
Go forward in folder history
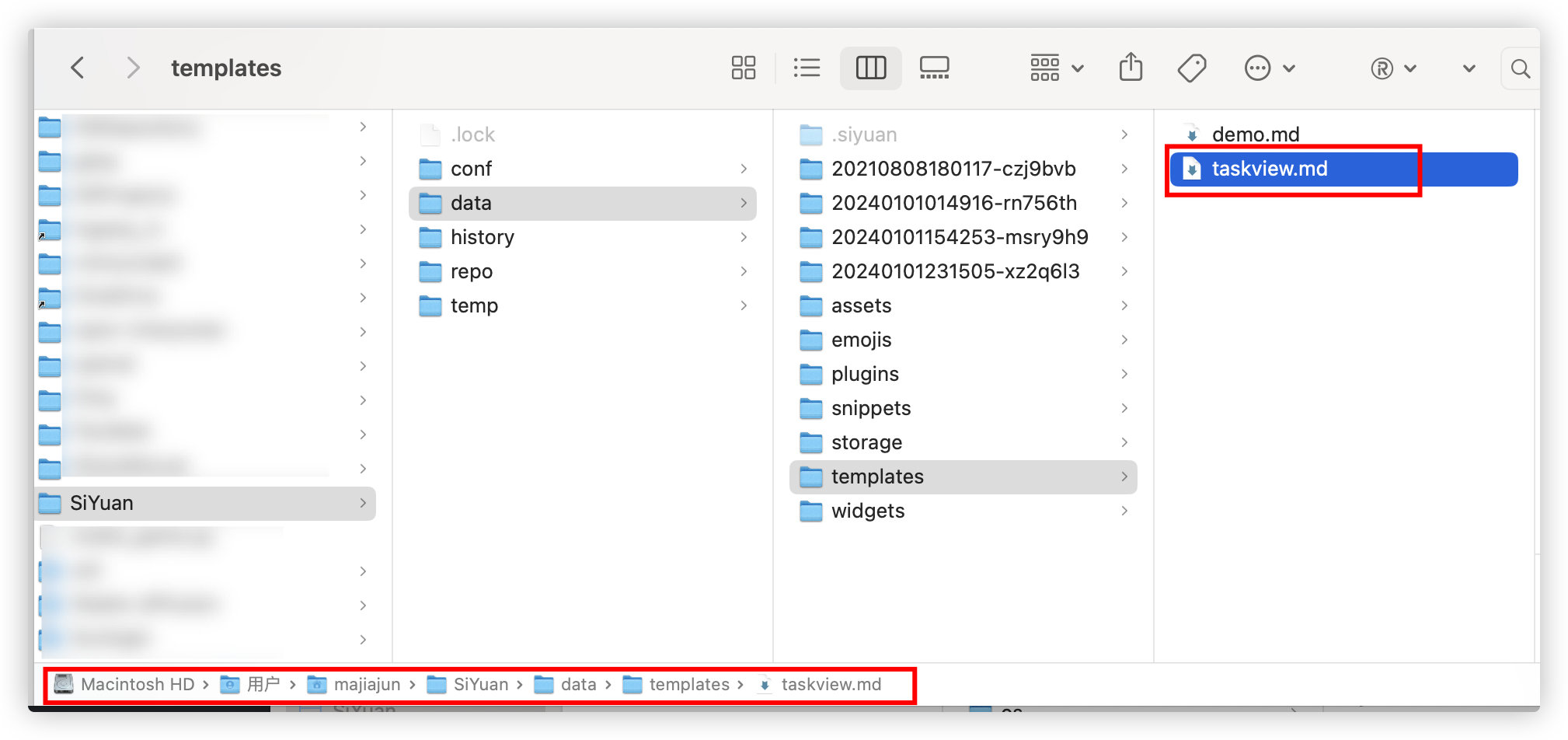[133, 68]
